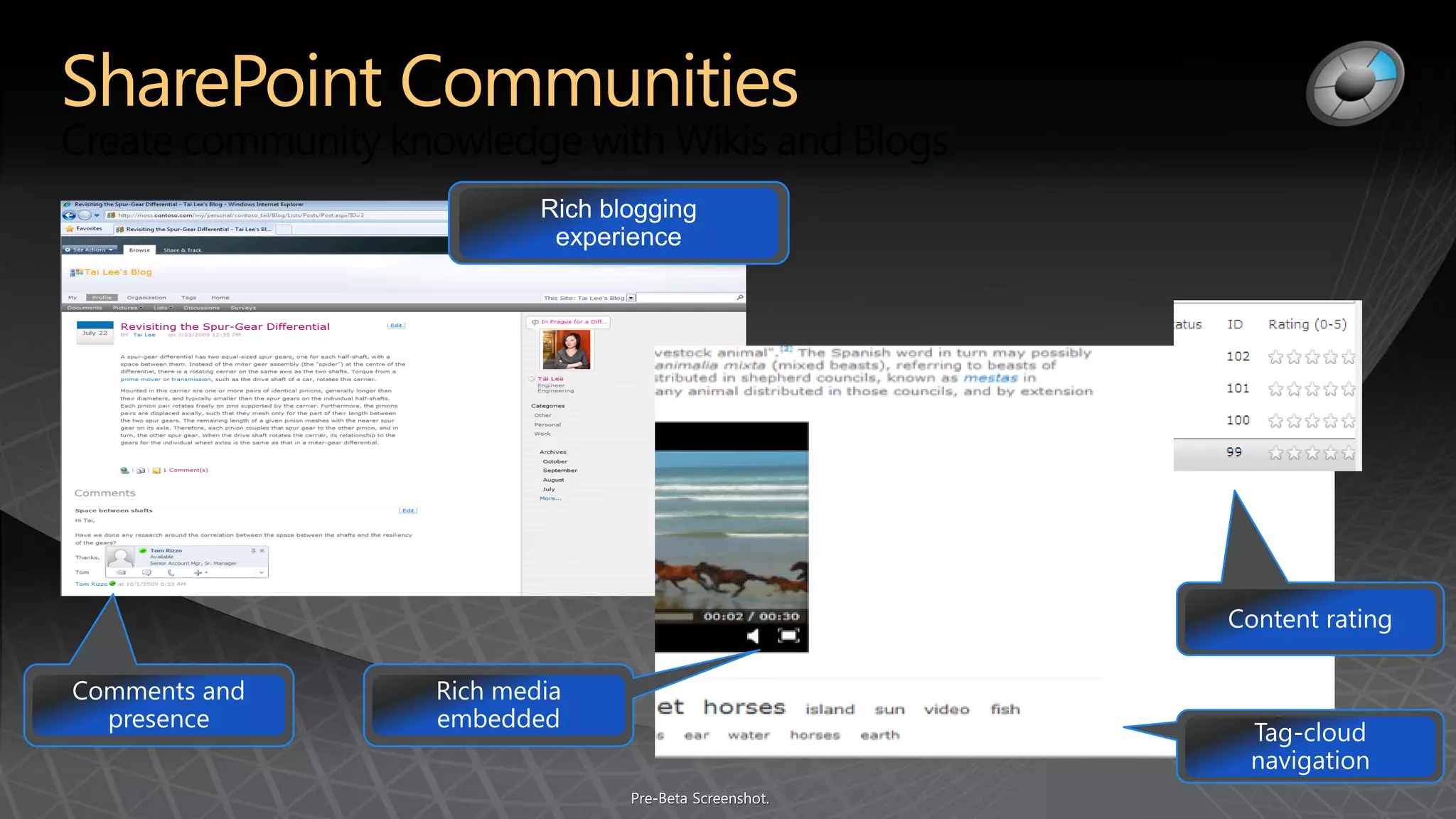Screen dimensions: 1456x819
Task: Rate item 99 with three stars
Action: [x=1312, y=453]
